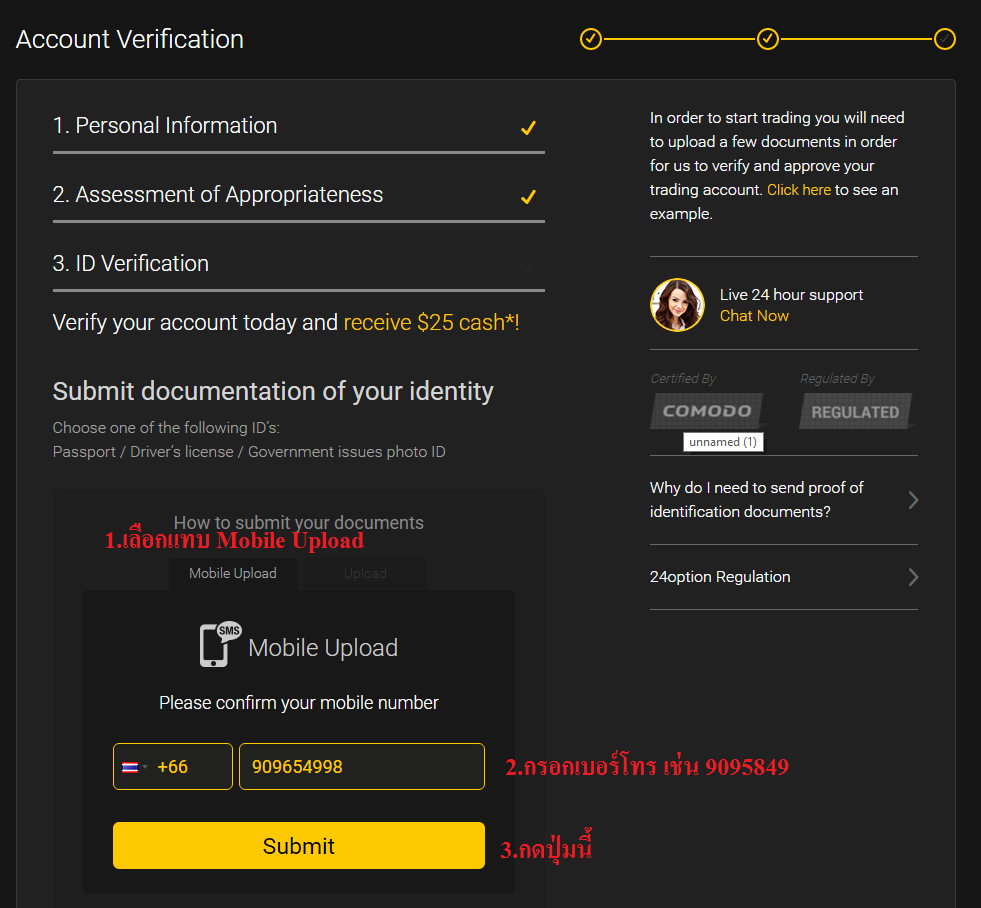Click the +66 country code field
Viewport: 981px width, 908px height.
click(173, 767)
